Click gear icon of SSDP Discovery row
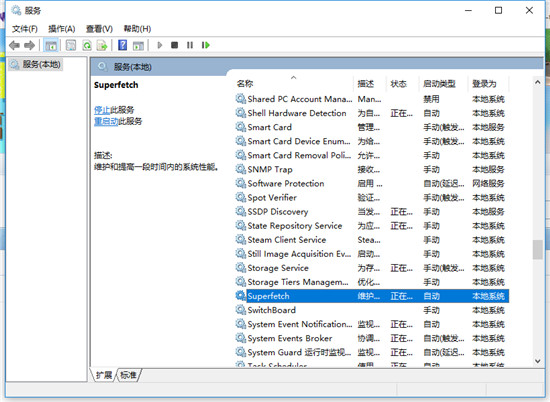The image size is (550, 402). [241, 211]
